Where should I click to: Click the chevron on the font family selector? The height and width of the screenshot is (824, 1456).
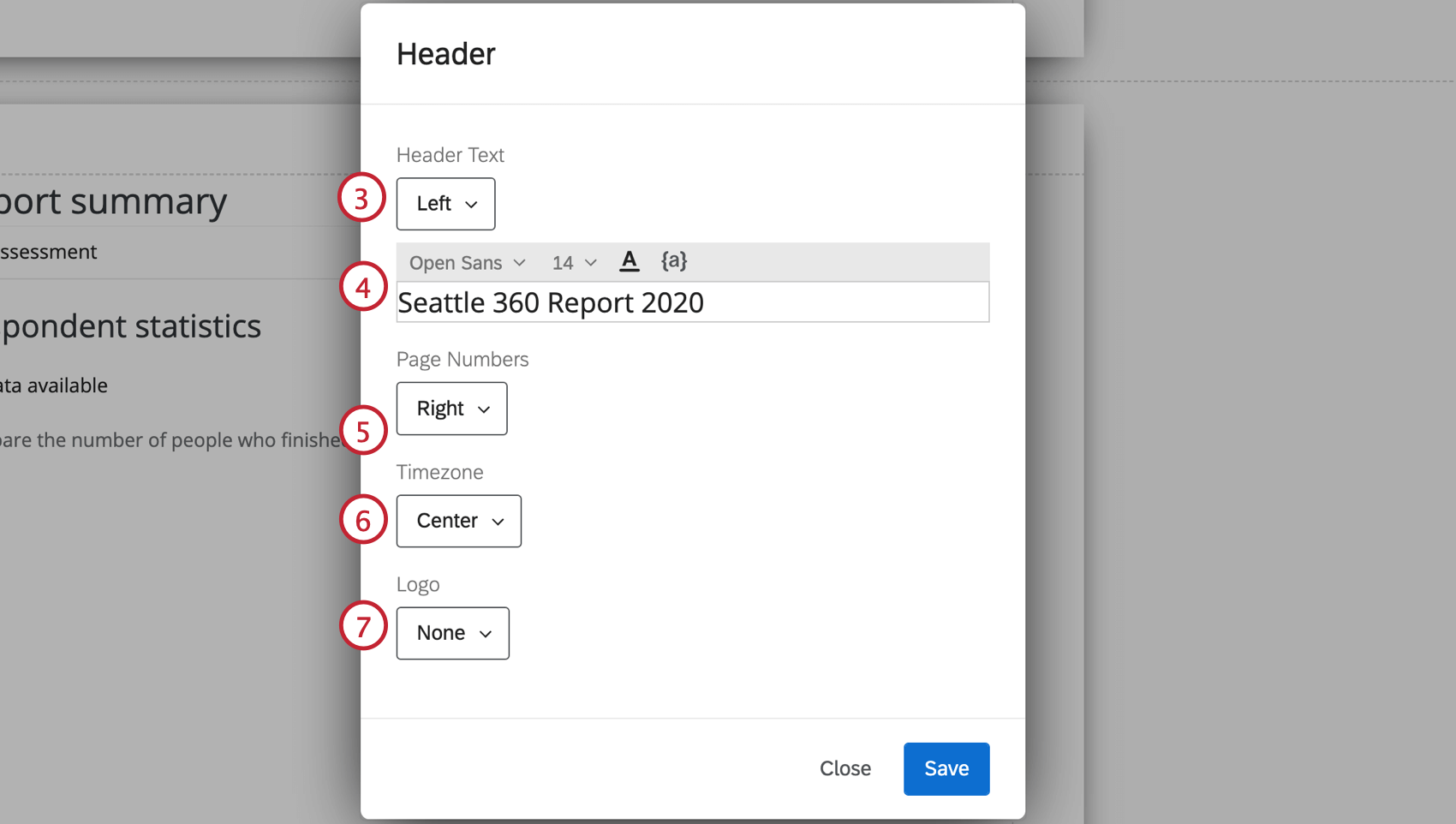tap(521, 263)
